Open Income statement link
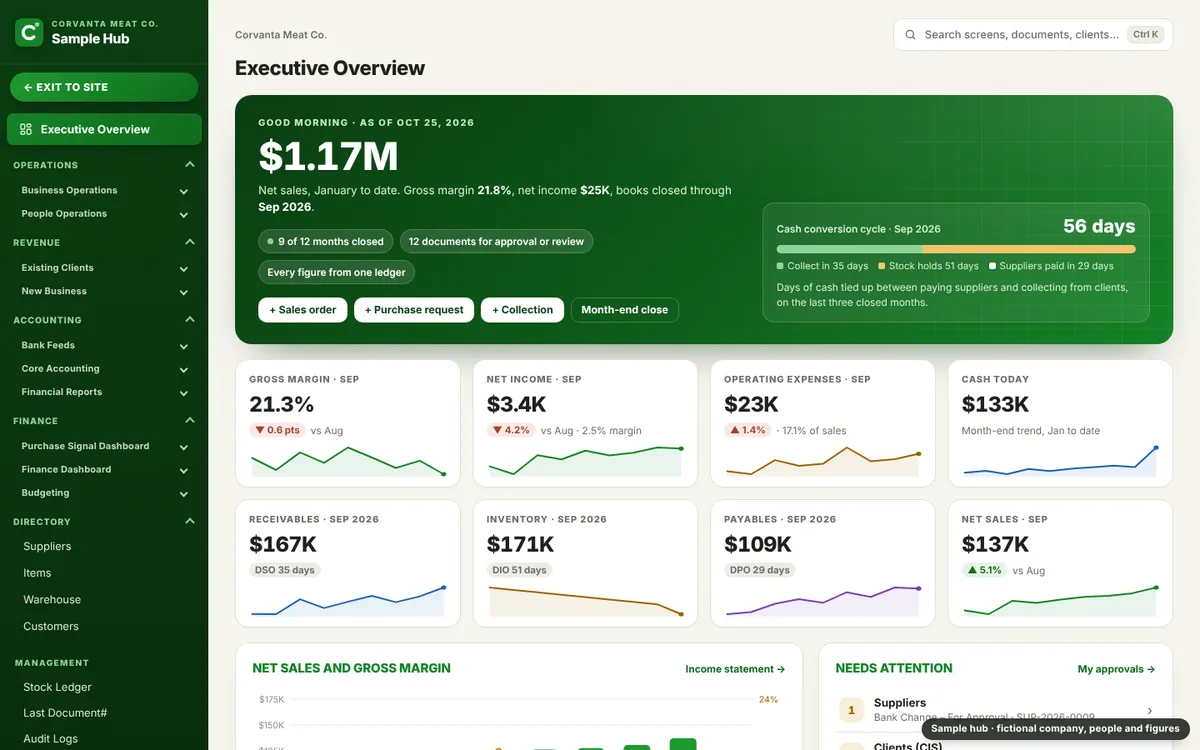This screenshot has height=750, width=1200. [x=735, y=669]
